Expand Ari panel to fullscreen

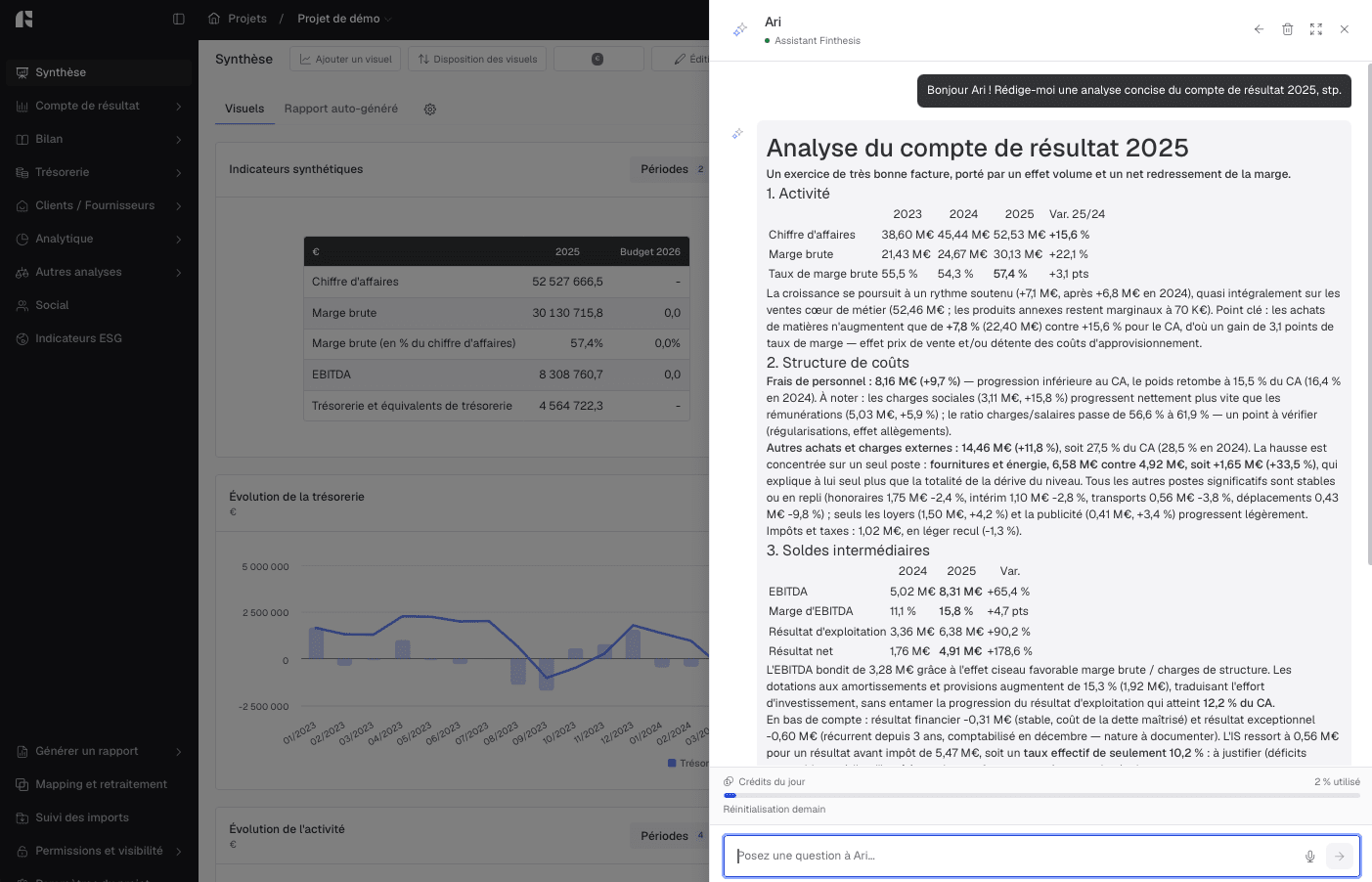tap(1316, 29)
